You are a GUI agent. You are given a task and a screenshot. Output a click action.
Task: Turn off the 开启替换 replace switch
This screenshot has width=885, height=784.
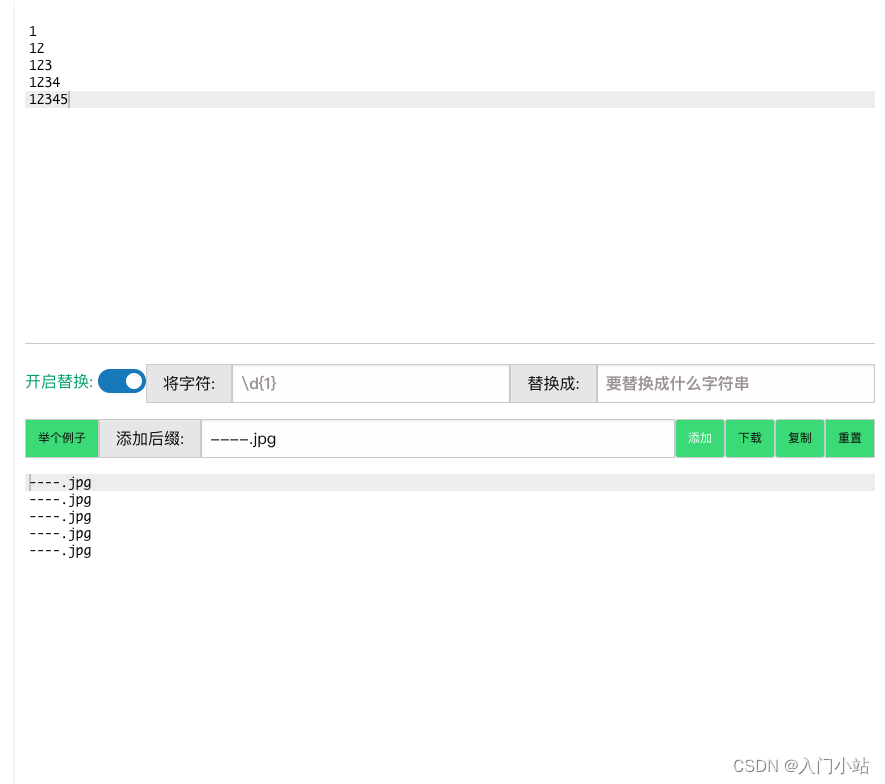tap(121, 382)
